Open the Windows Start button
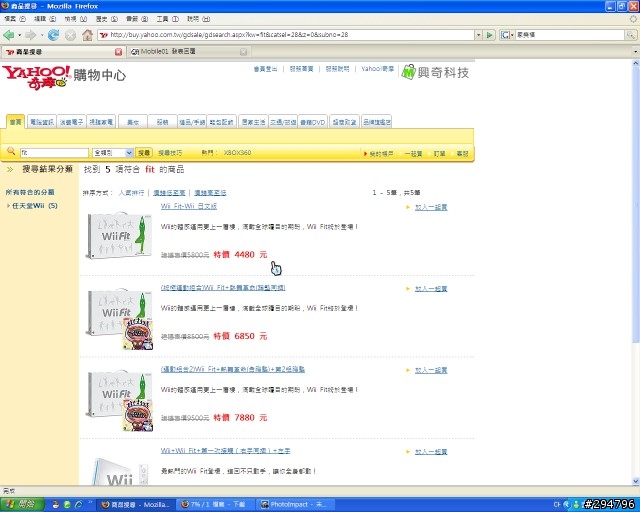Viewport: 640px width, 512px height. point(21,505)
